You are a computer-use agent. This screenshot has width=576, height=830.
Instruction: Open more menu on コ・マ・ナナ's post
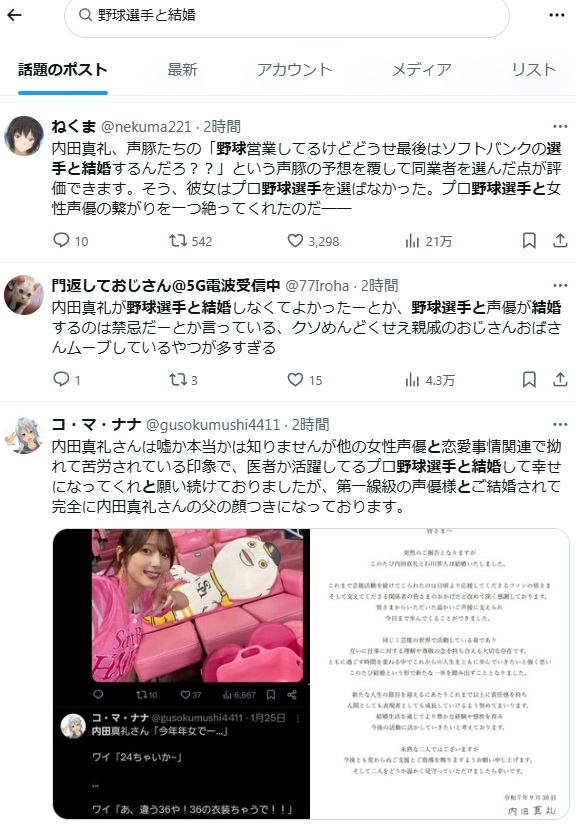click(560, 425)
